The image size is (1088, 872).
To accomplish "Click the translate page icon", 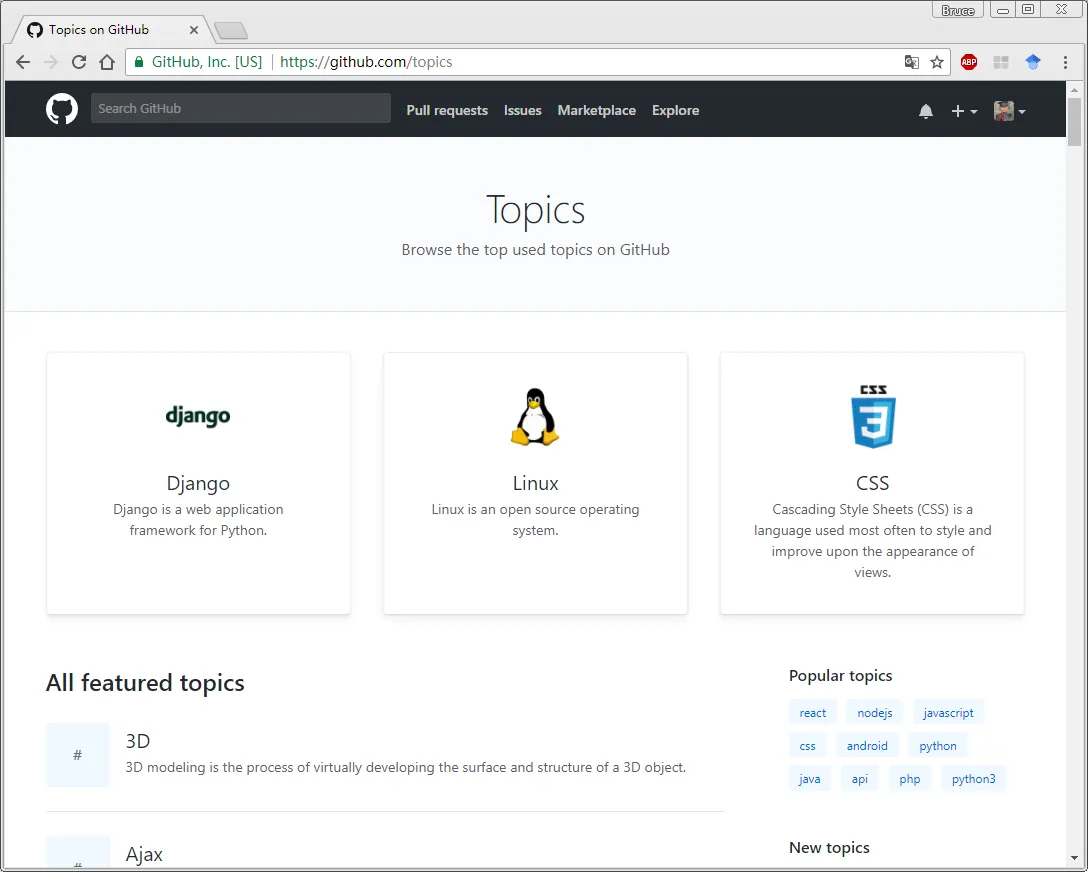I will 911,62.
